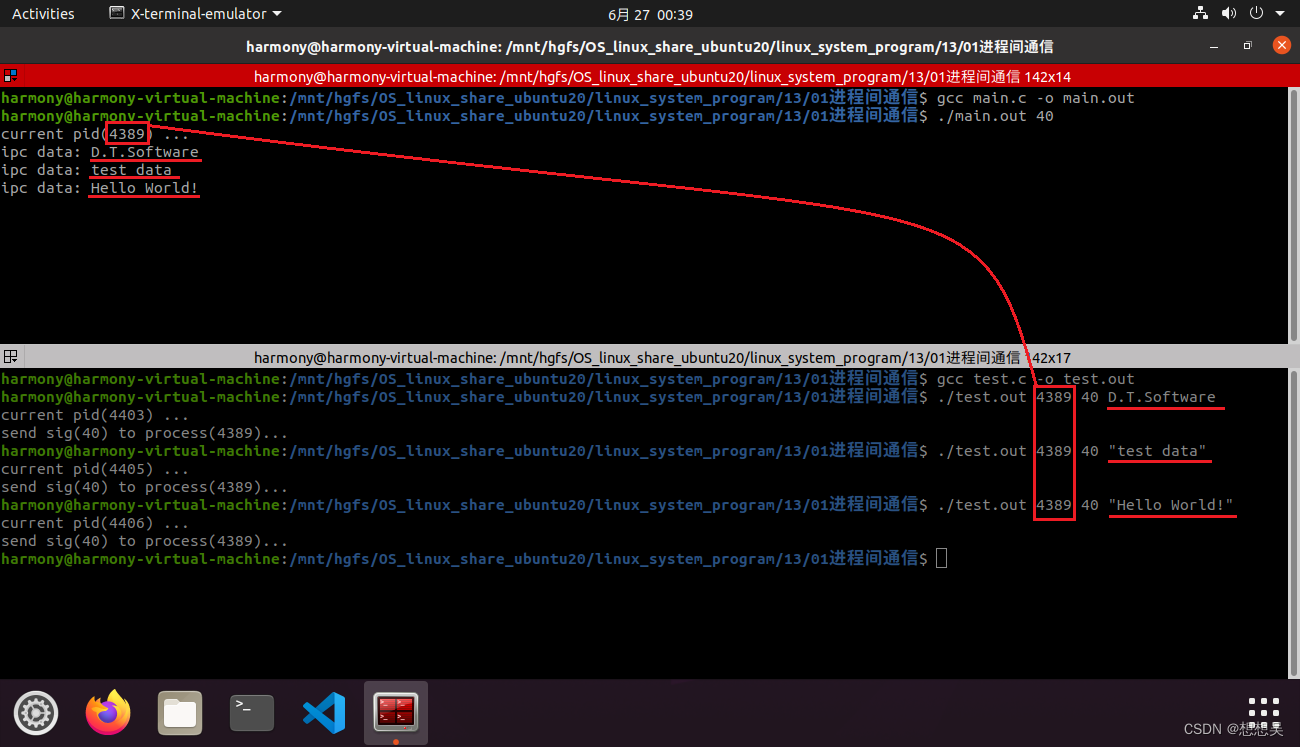
Task: Click the top pane's group icon
Action: pyautogui.click(x=10, y=76)
